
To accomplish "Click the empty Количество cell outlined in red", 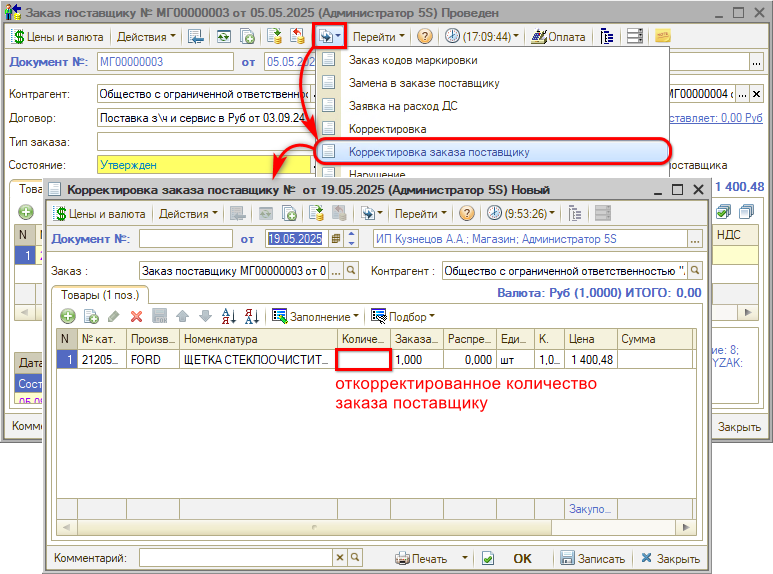I will click(363, 360).
